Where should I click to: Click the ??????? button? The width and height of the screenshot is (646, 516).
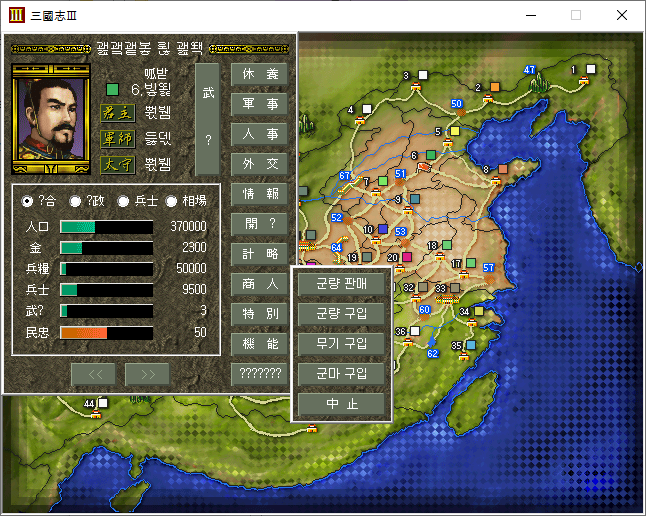coord(260,374)
